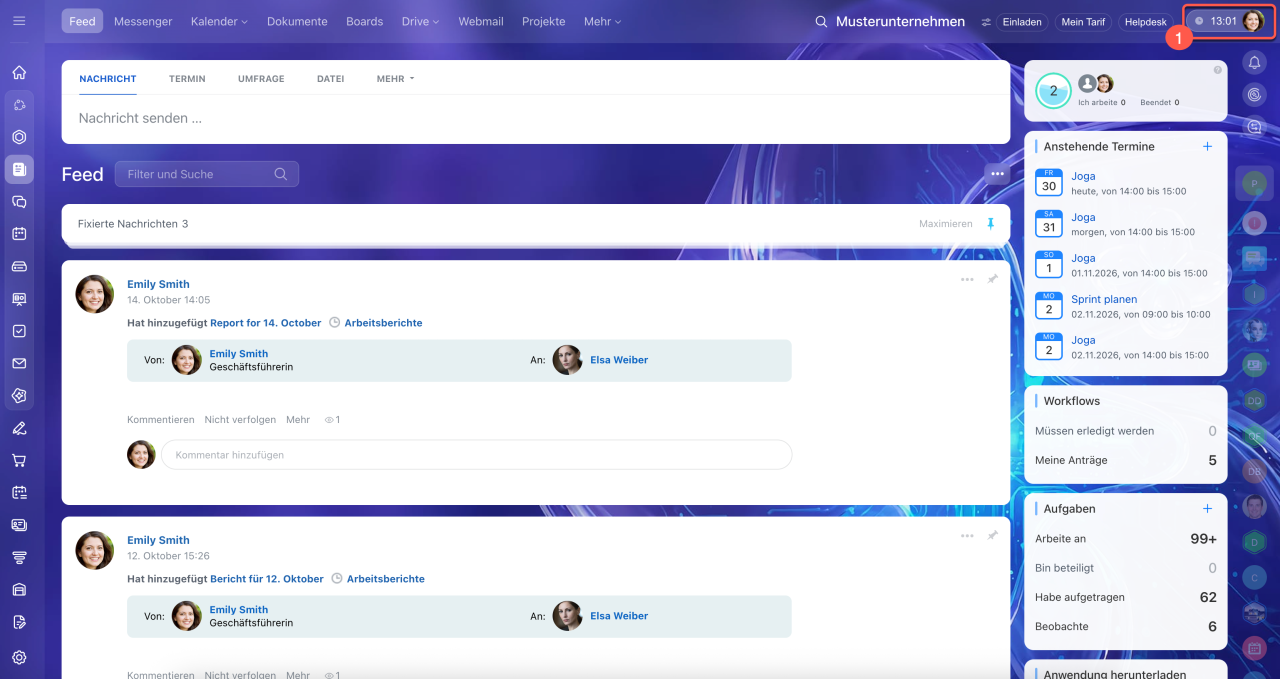Click Maximieren on Fixierte Nachrichten
This screenshot has height=679, width=1280.
tap(945, 224)
